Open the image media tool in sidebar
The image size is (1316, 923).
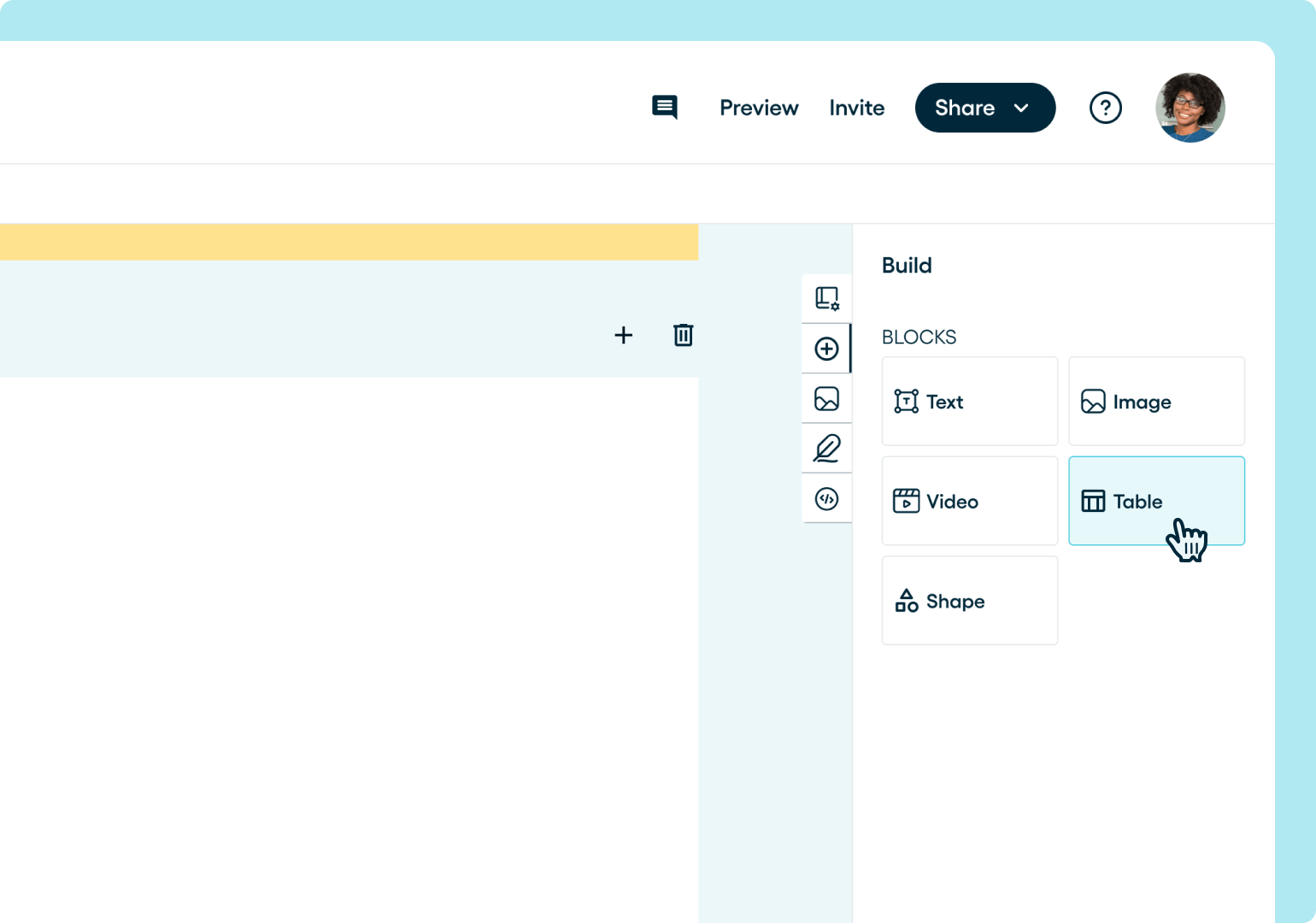click(x=825, y=398)
